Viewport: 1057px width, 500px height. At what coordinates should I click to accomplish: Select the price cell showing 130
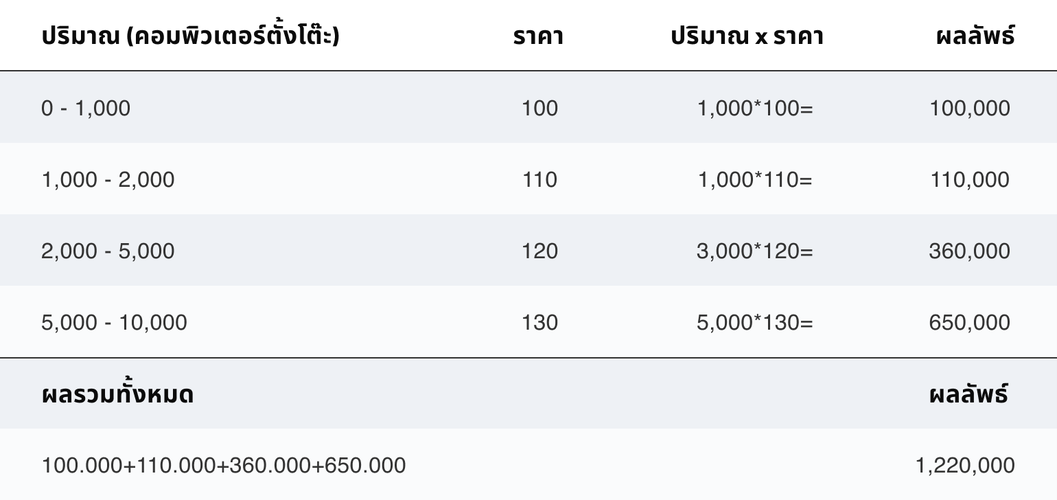click(540, 323)
